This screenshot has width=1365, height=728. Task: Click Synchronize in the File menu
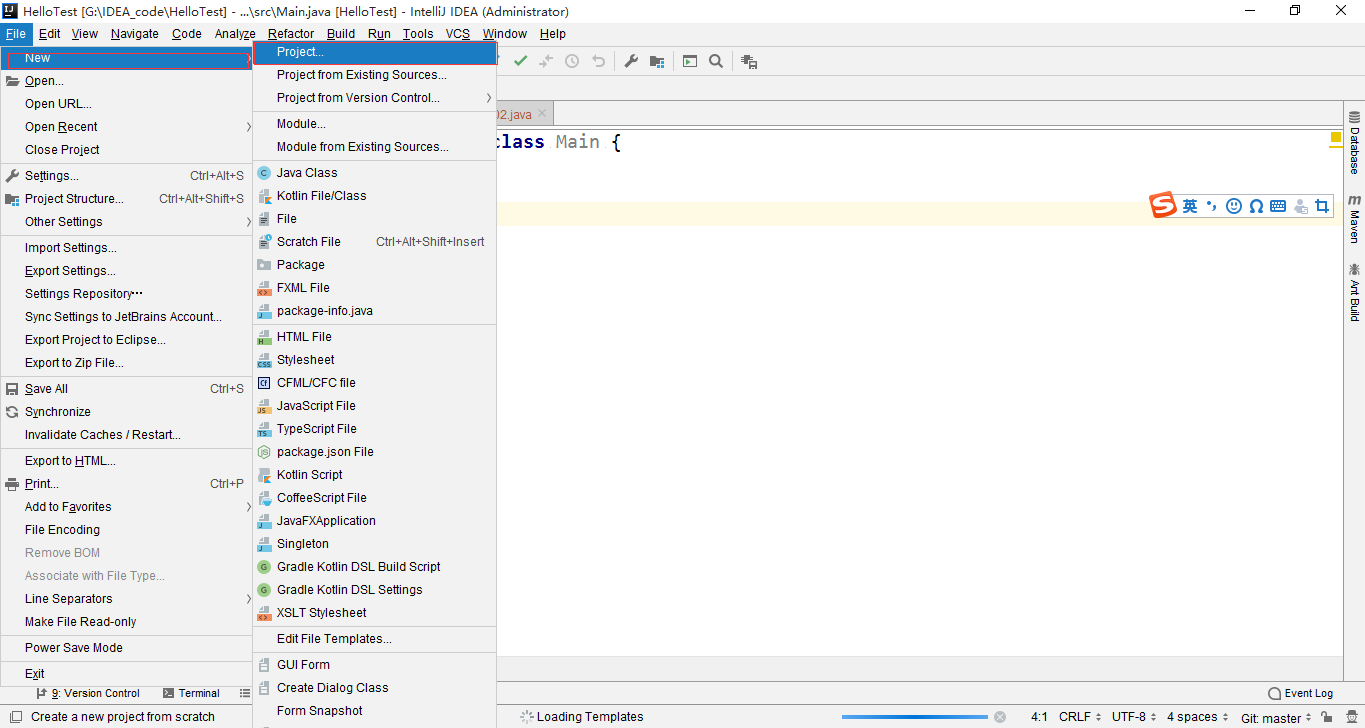coord(128,412)
